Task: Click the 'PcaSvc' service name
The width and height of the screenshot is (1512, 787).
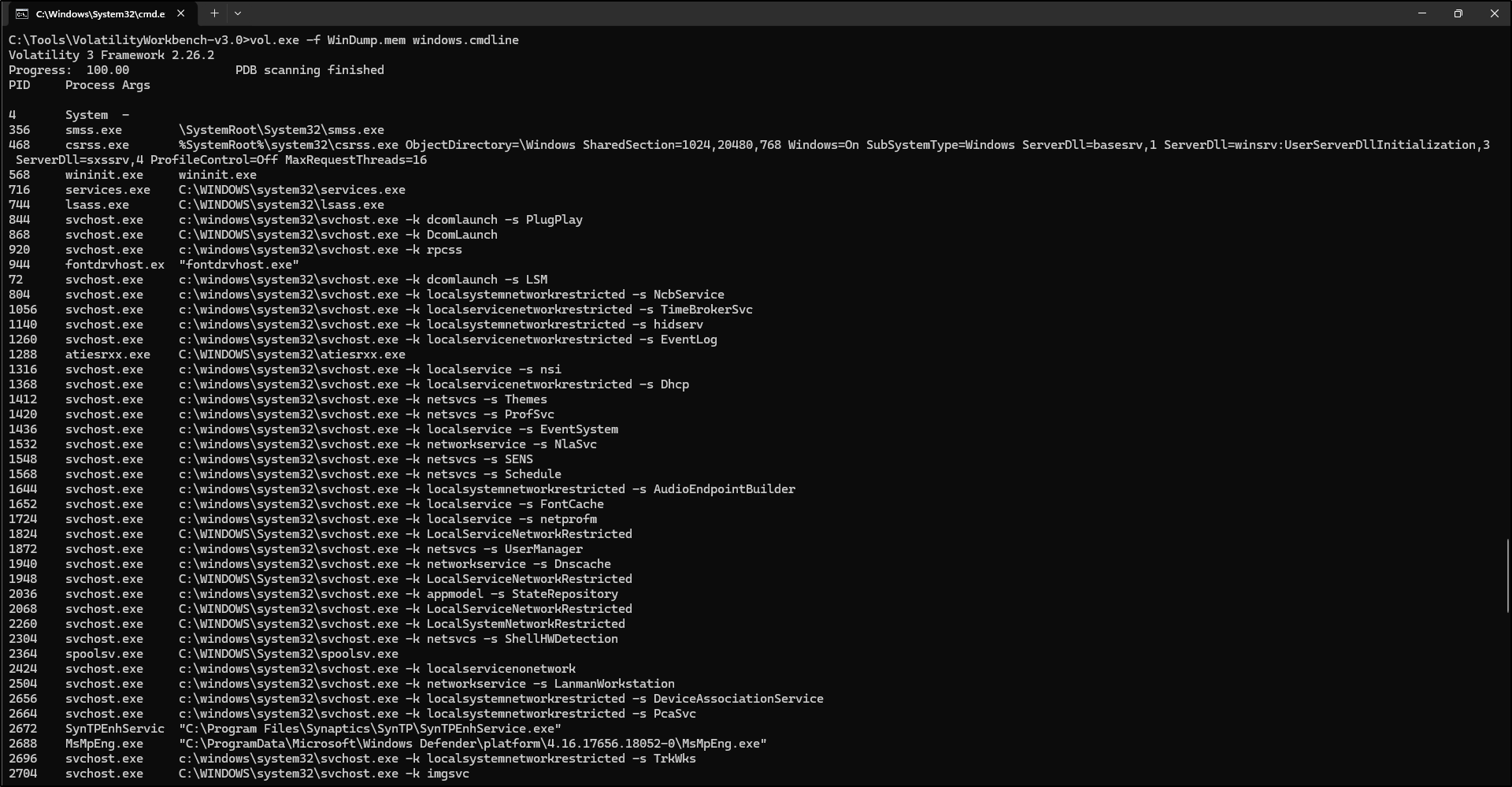Action: click(675, 714)
